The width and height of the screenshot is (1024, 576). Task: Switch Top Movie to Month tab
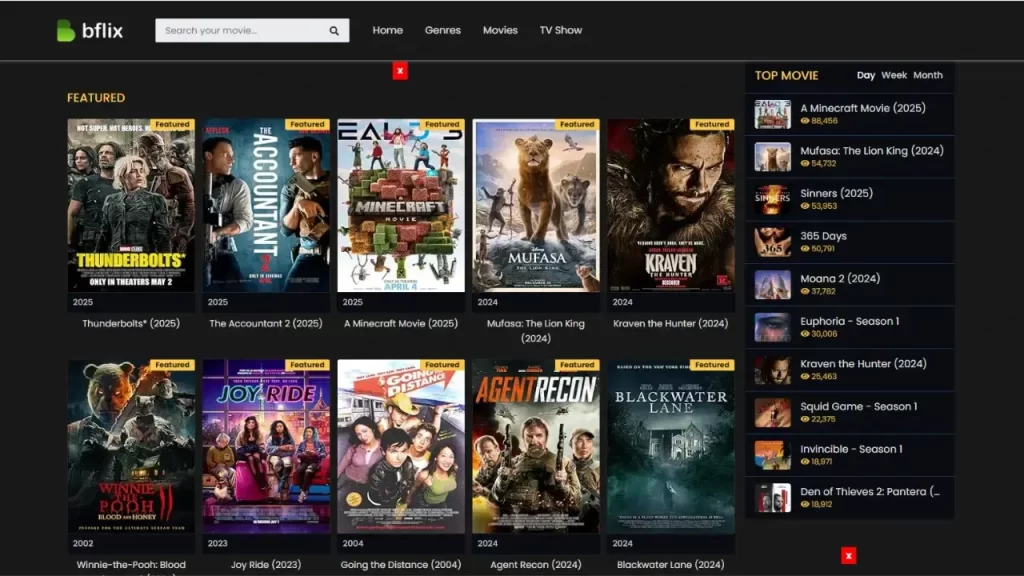coord(927,75)
